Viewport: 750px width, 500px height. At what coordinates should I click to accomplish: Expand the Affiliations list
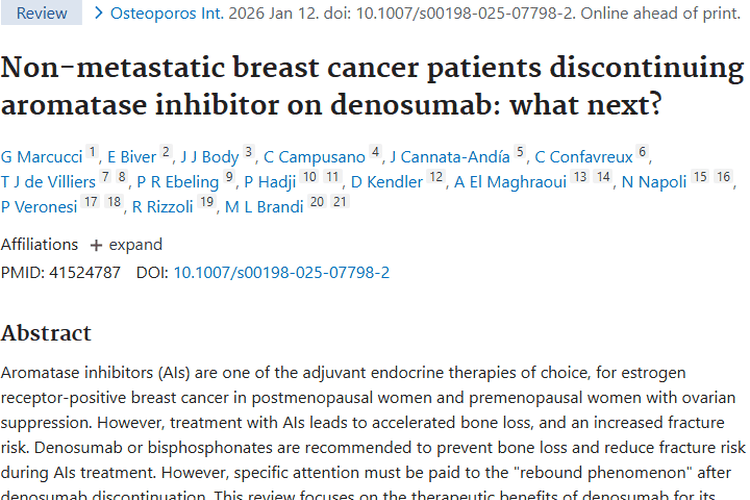[126, 244]
